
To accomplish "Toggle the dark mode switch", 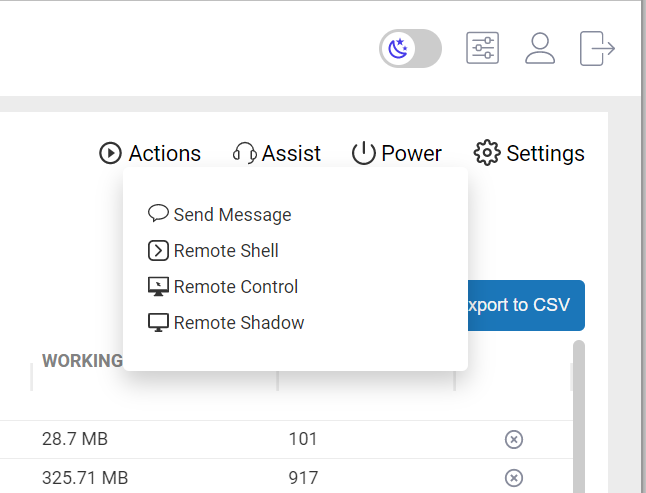I will [410, 49].
